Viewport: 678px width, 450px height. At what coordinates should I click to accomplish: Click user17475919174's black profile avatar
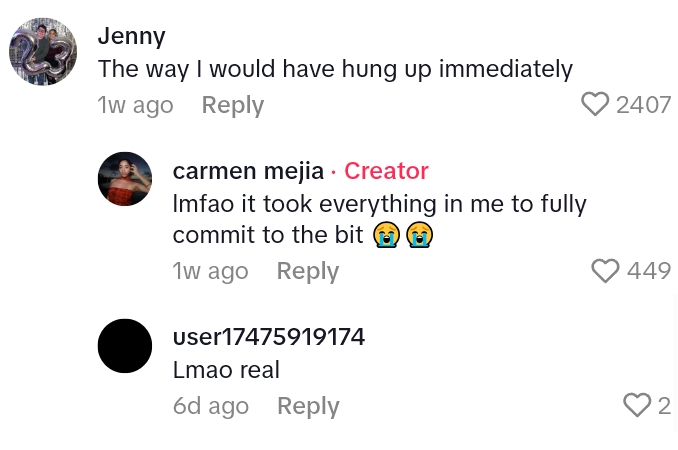(125, 346)
